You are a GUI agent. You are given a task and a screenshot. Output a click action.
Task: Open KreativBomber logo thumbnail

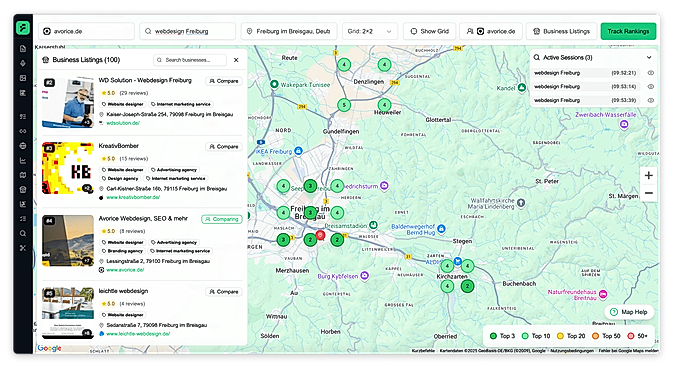(68, 168)
